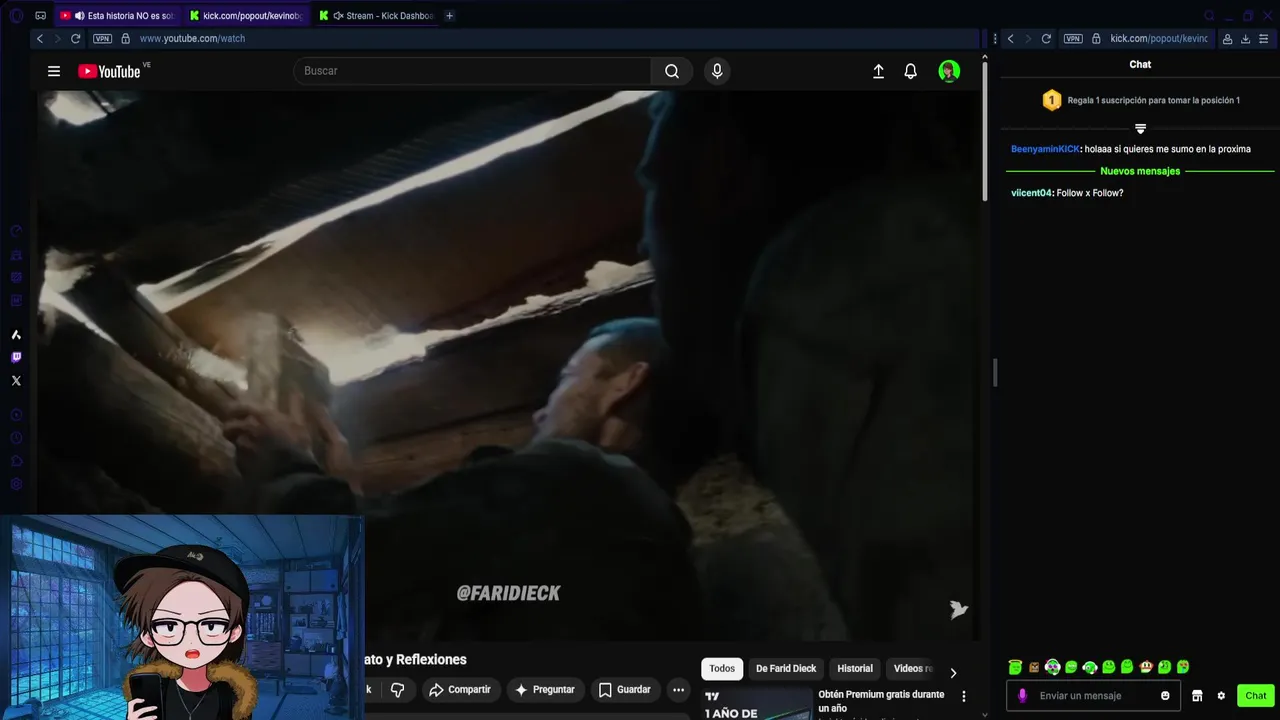The width and height of the screenshot is (1280, 720).
Task: Click the Preguntar button
Action: (544, 689)
